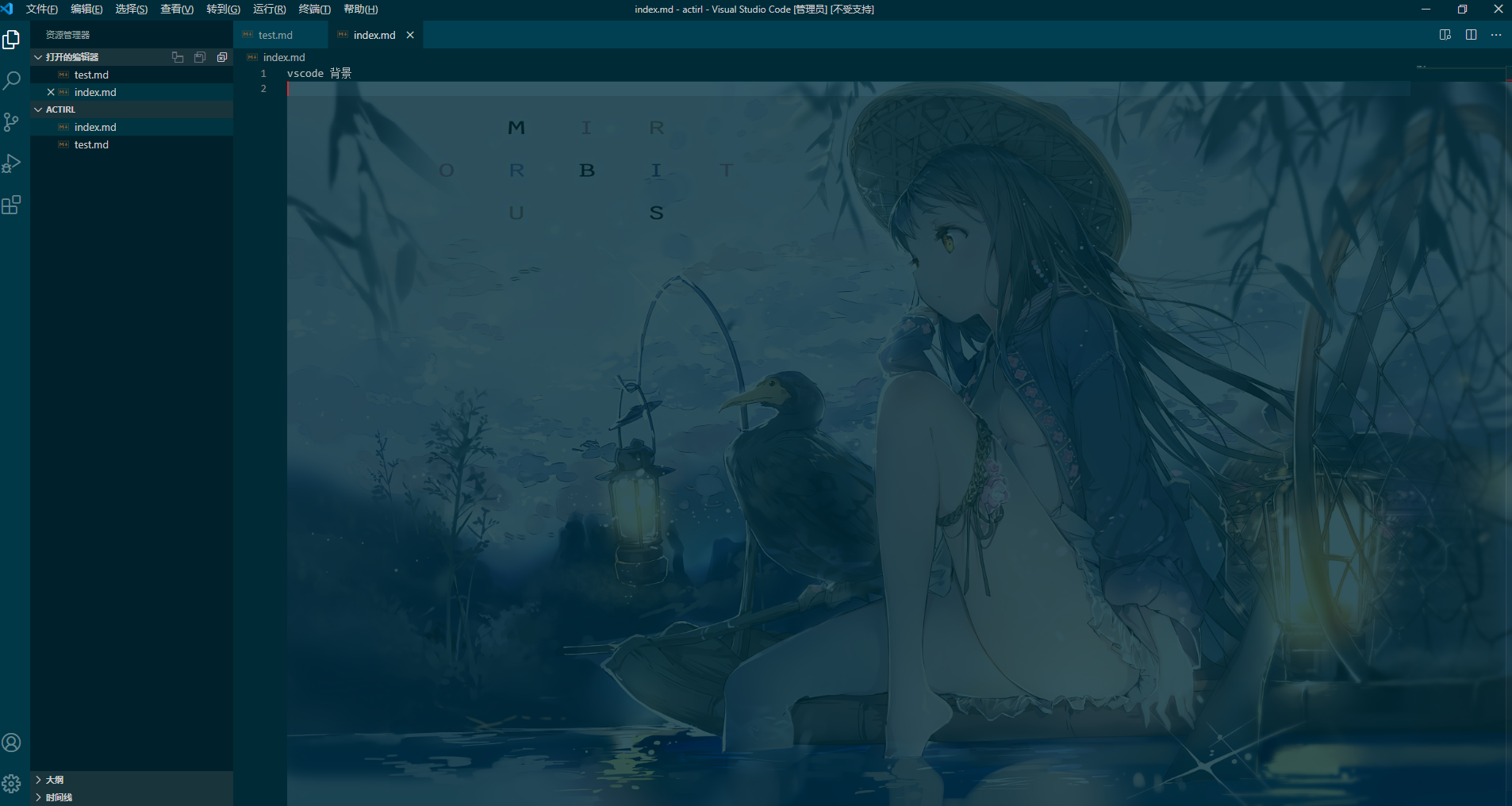
Task: Click the index.md breadcrumb above the editor
Action: pos(284,57)
